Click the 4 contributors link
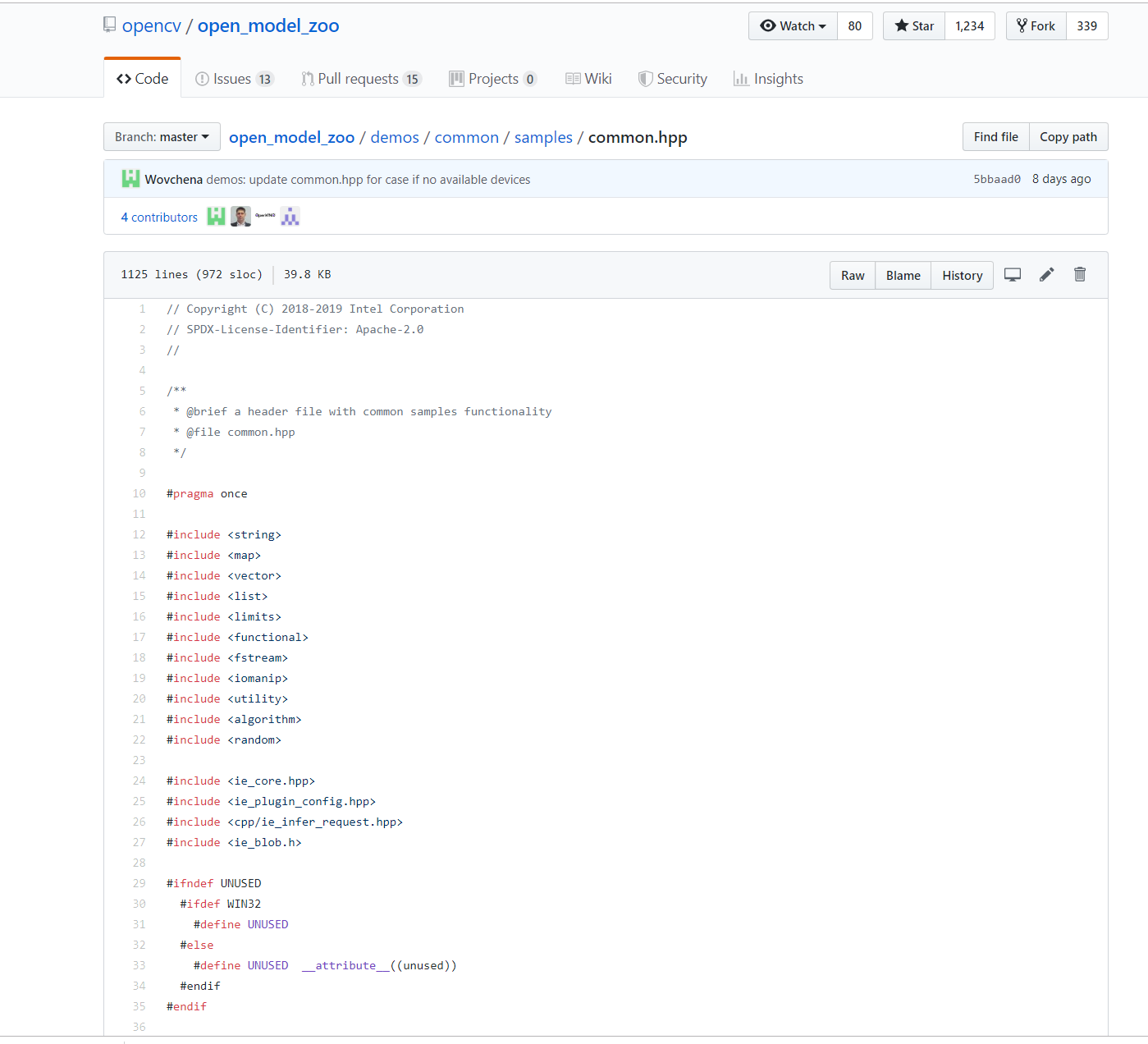 click(x=158, y=217)
